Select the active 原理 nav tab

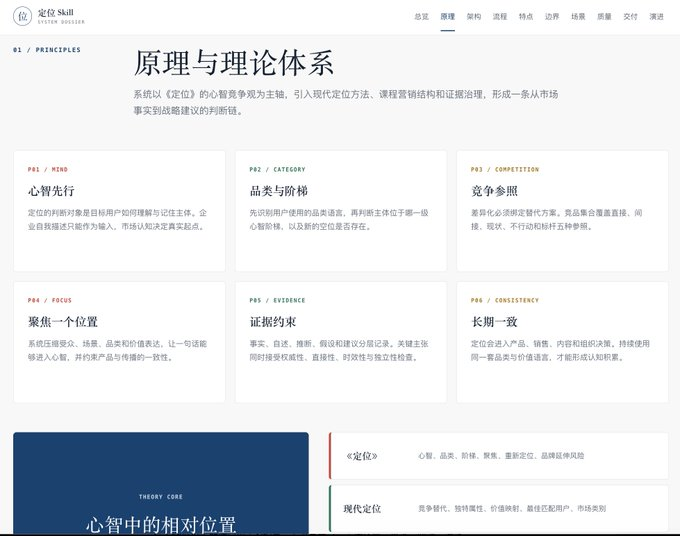point(448,16)
